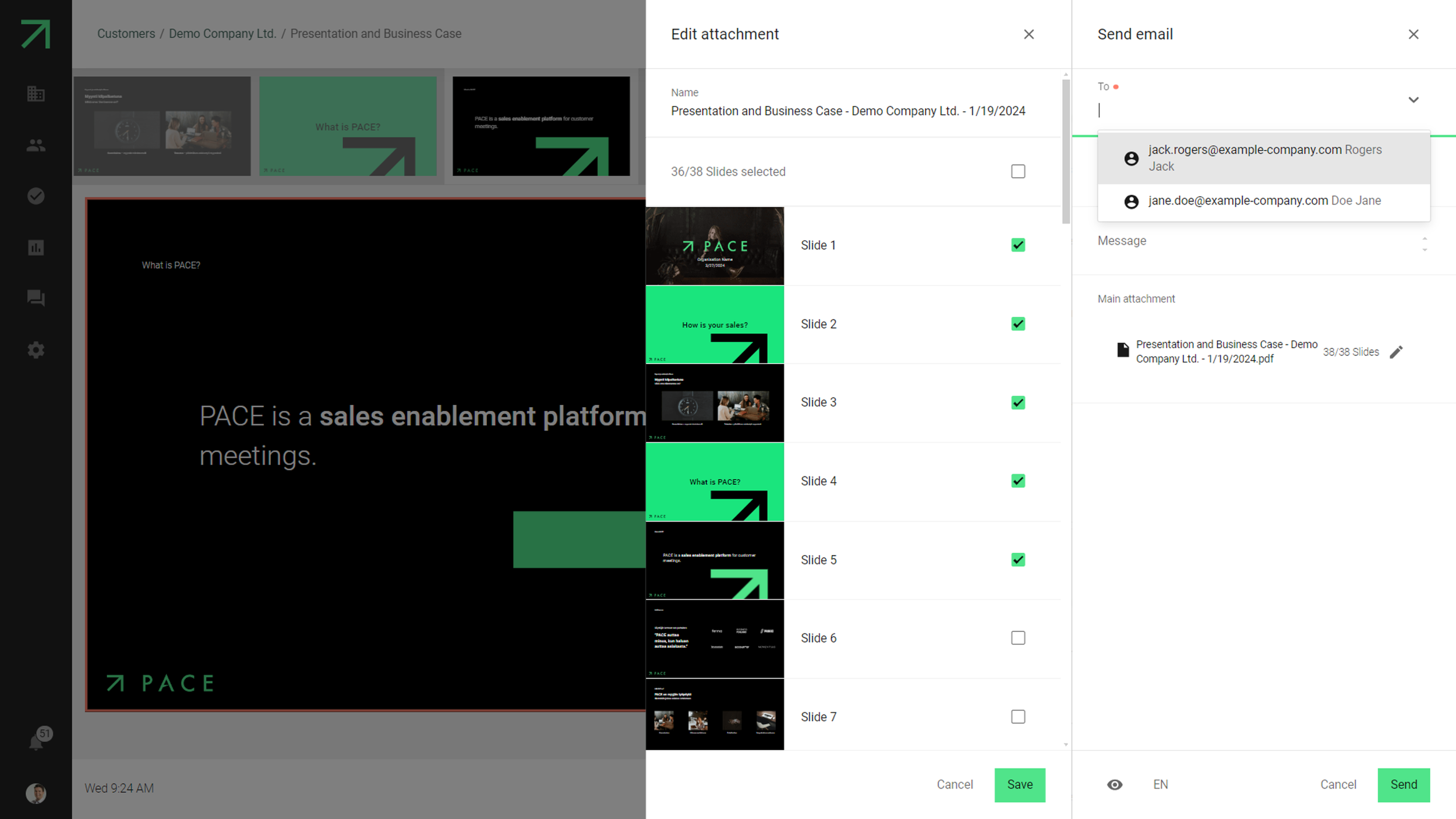
Task: Open the contacts people icon in sidebar
Action: (x=36, y=145)
